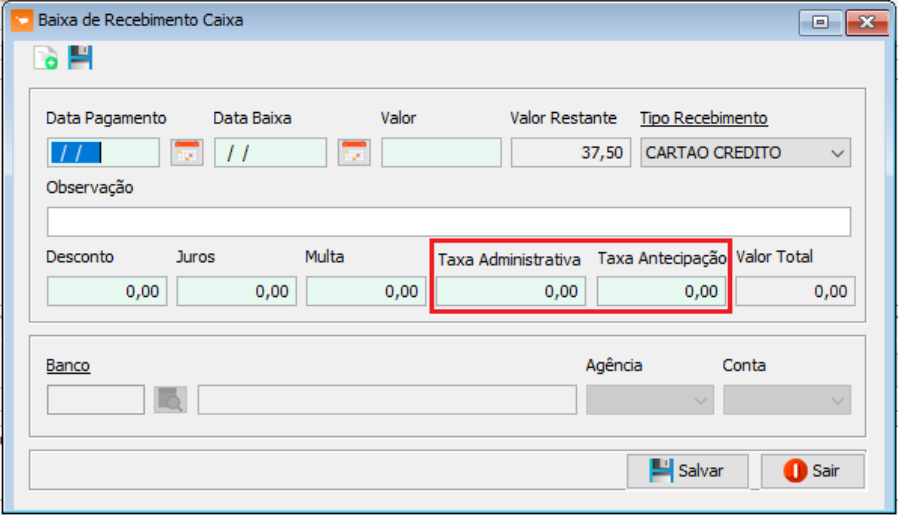Viewport: 898px width, 515px height.
Task: Focus the Observação text field
Action: 448,221
